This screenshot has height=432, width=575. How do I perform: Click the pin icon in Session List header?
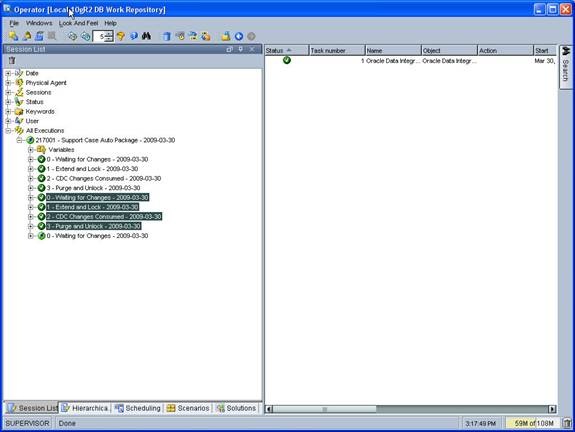click(241, 49)
